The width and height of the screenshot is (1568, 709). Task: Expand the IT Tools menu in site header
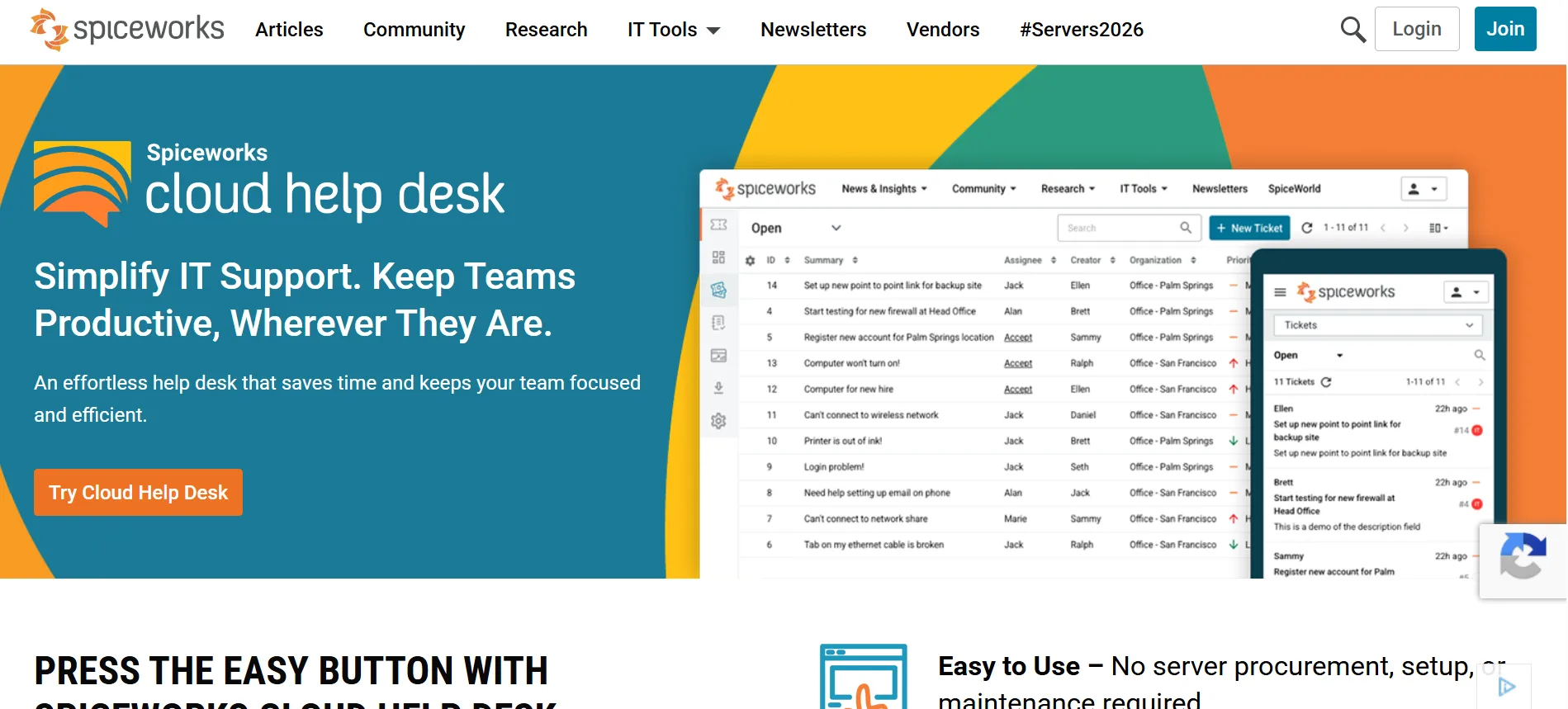(674, 30)
